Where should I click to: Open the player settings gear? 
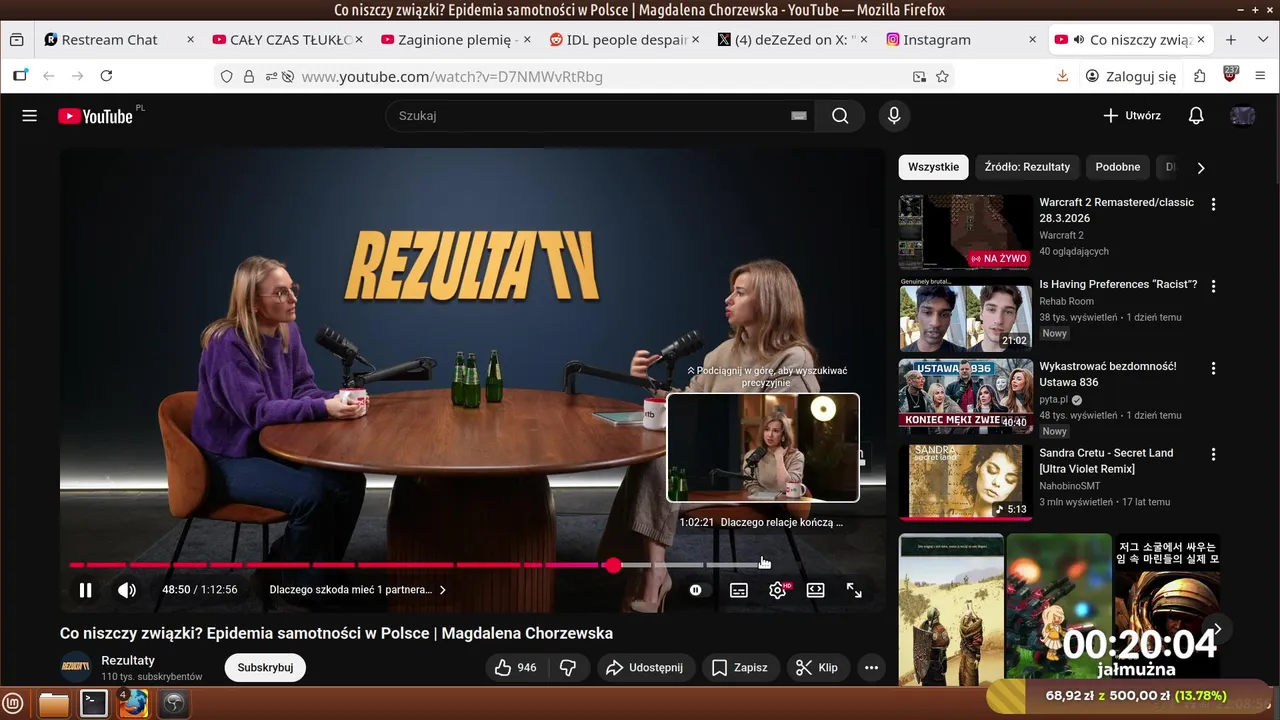pyautogui.click(x=778, y=590)
